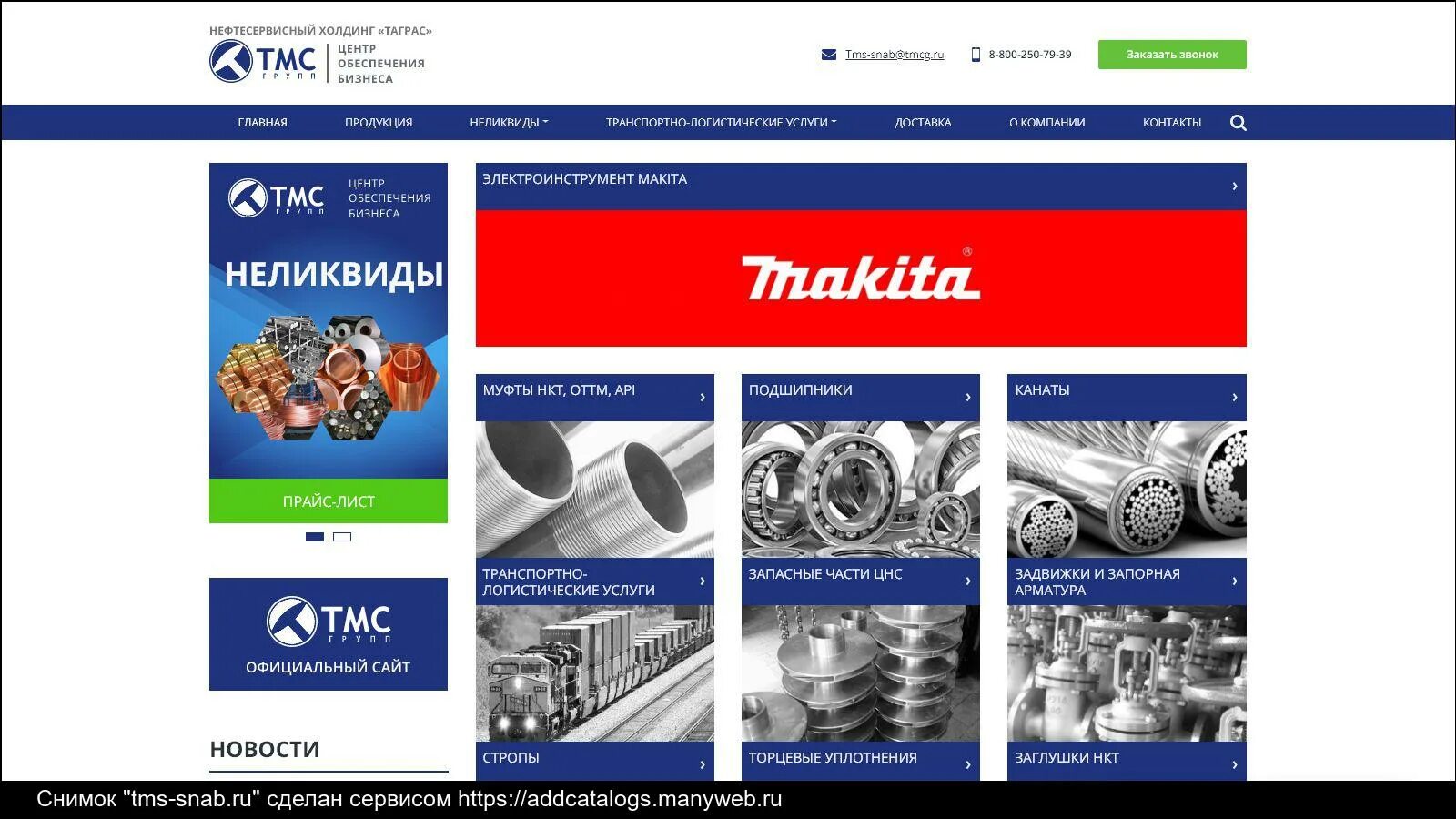The width and height of the screenshot is (1456, 819).
Task: Click the chevron next to 'Заглушки НКТ'
Action: (1234, 765)
